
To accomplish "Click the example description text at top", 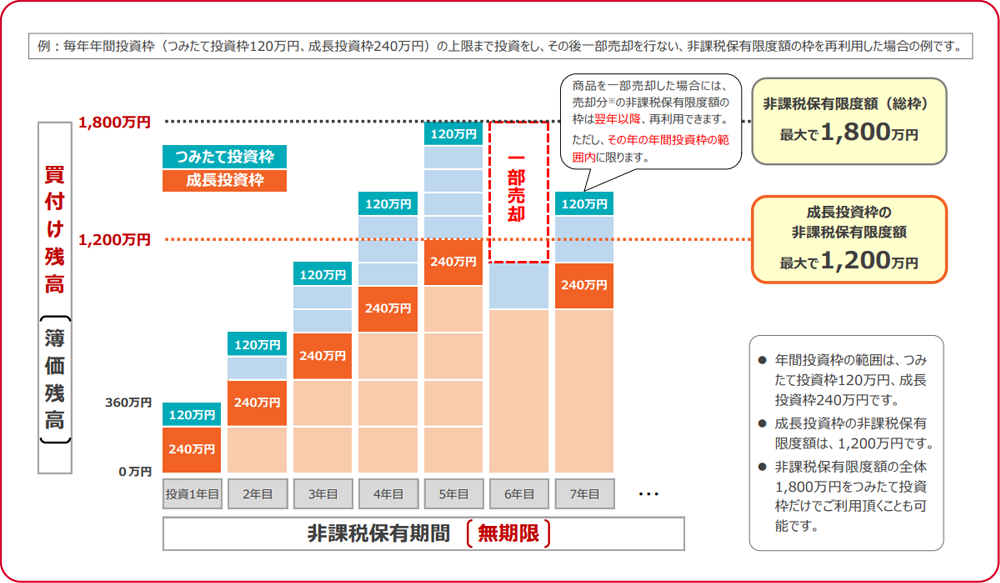I will (500, 46).
